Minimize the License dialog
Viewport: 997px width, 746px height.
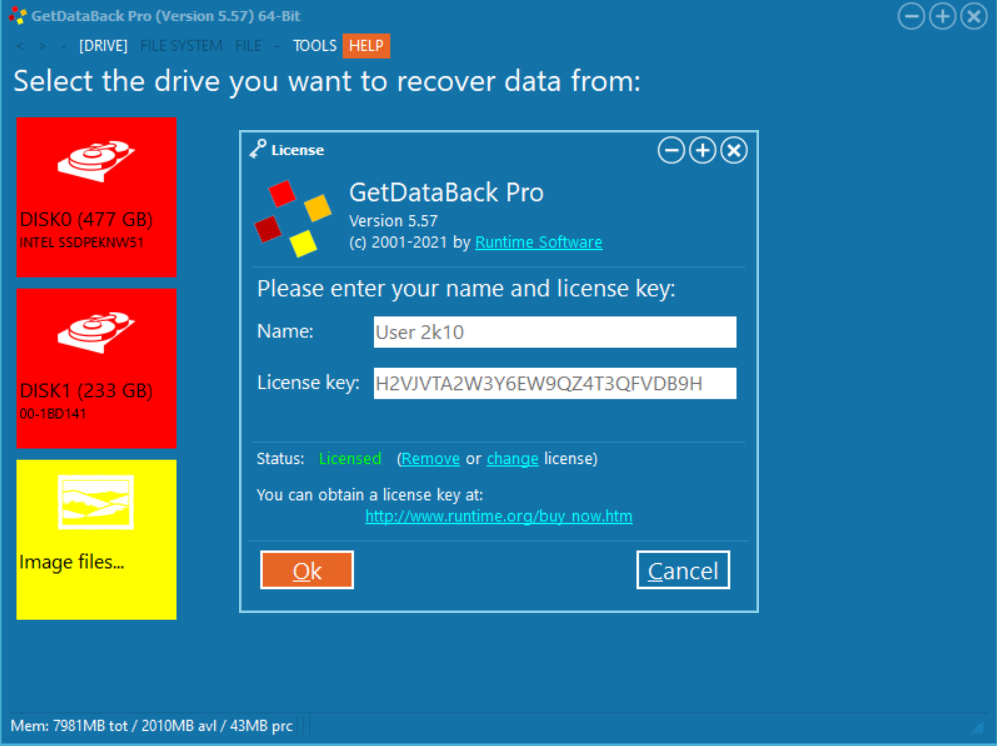click(x=671, y=151)
